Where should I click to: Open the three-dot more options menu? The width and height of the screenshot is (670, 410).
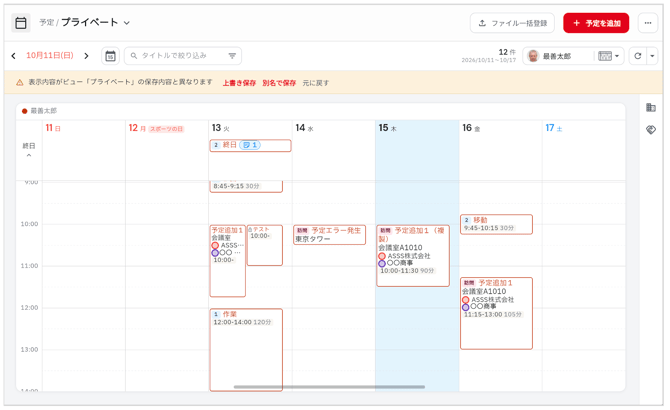(x=648, y=23)
